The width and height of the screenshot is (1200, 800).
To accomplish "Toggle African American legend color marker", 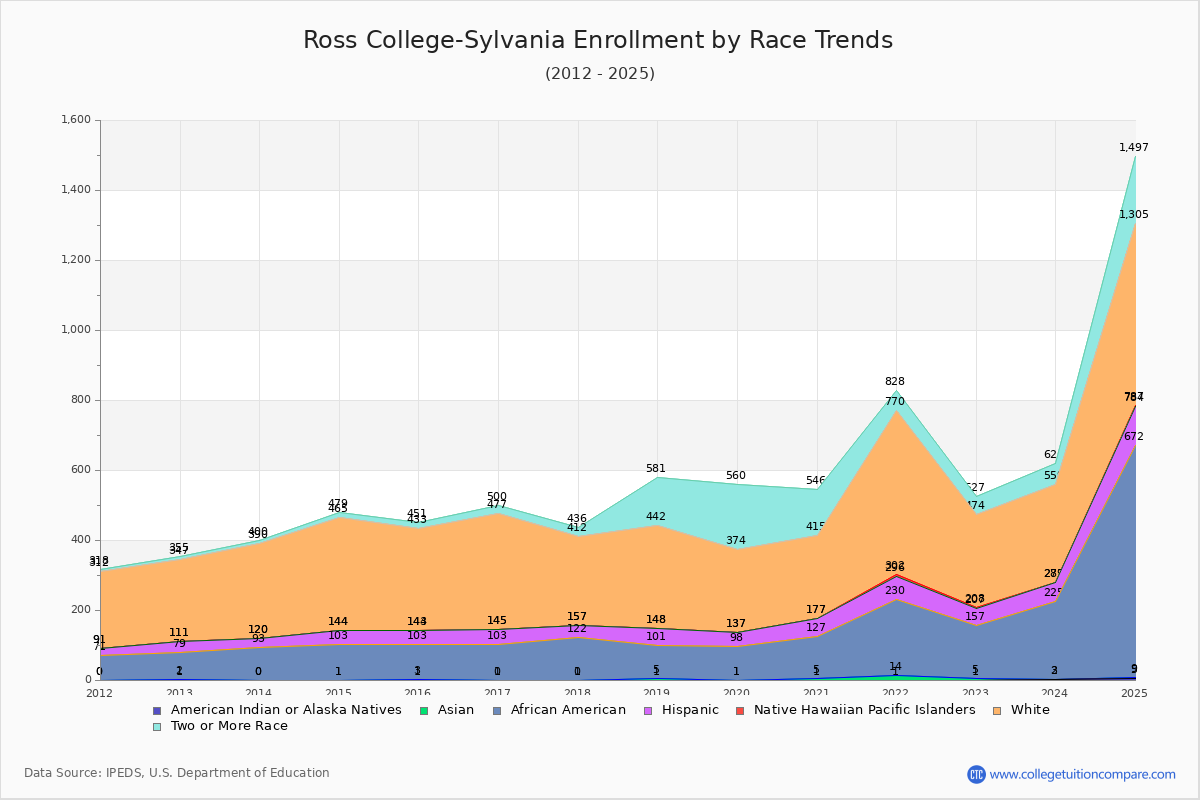I will (x=496, y=710).
